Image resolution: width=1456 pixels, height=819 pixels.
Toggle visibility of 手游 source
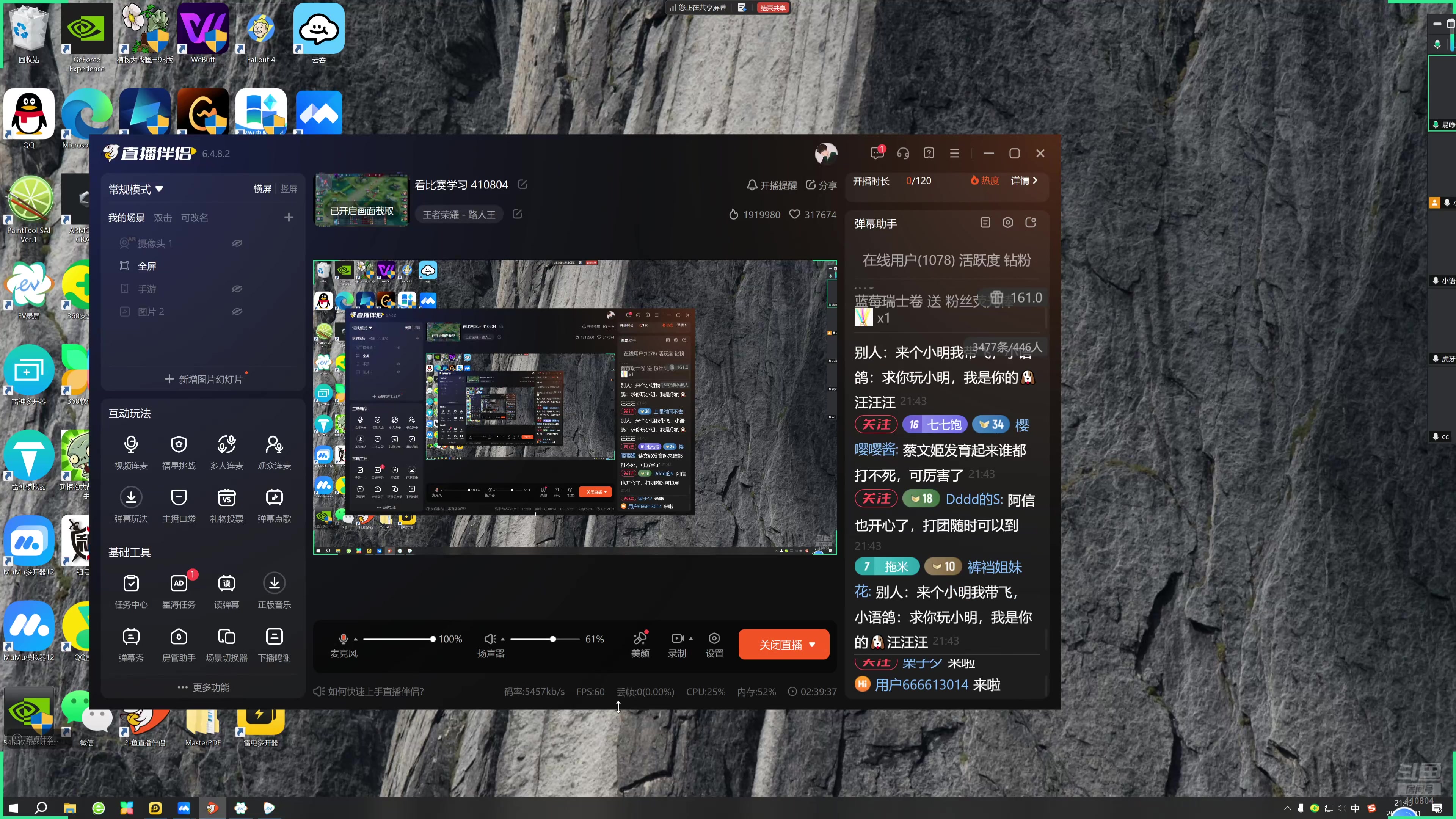tap(237, 289)
